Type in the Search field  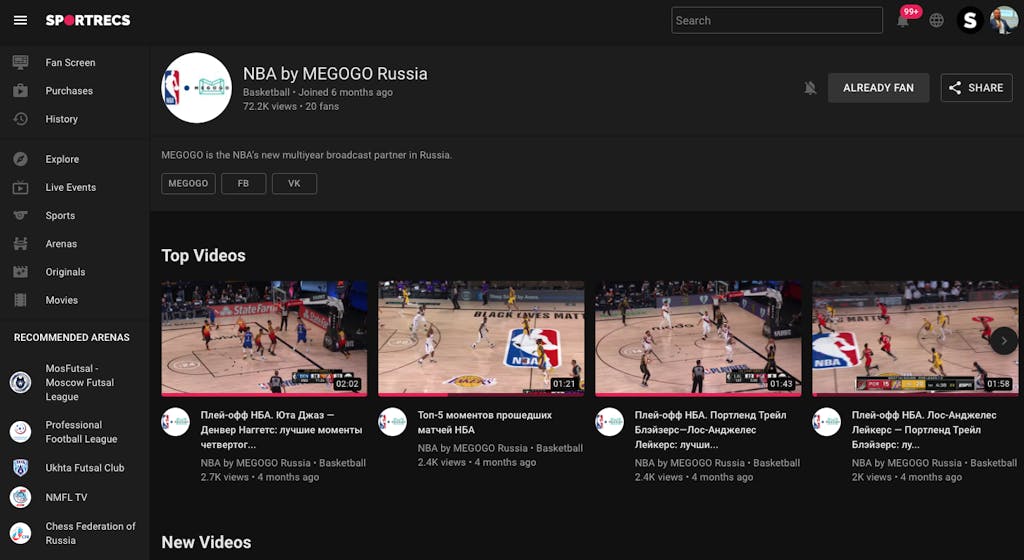click(x=776, y=20)
